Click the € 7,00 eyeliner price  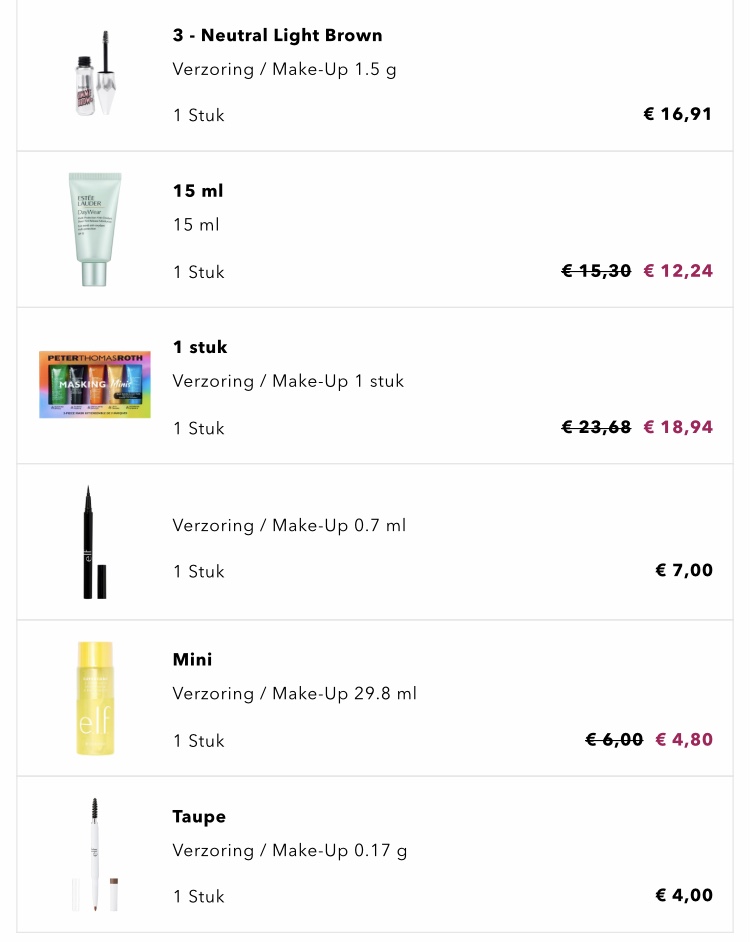[x=684, y=570]
